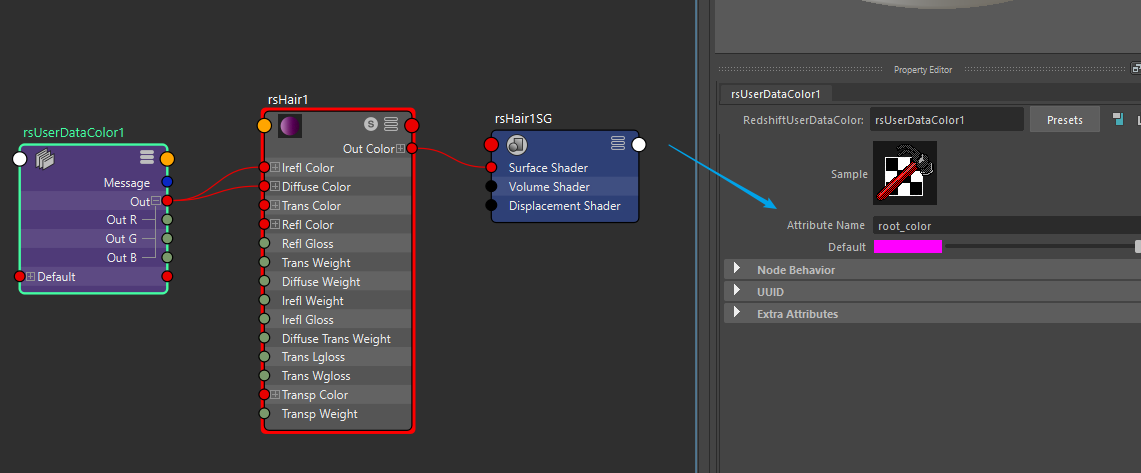Click the rsUserDataColor1 node type icon
The image size is (1141, 473).
point(46,158)
